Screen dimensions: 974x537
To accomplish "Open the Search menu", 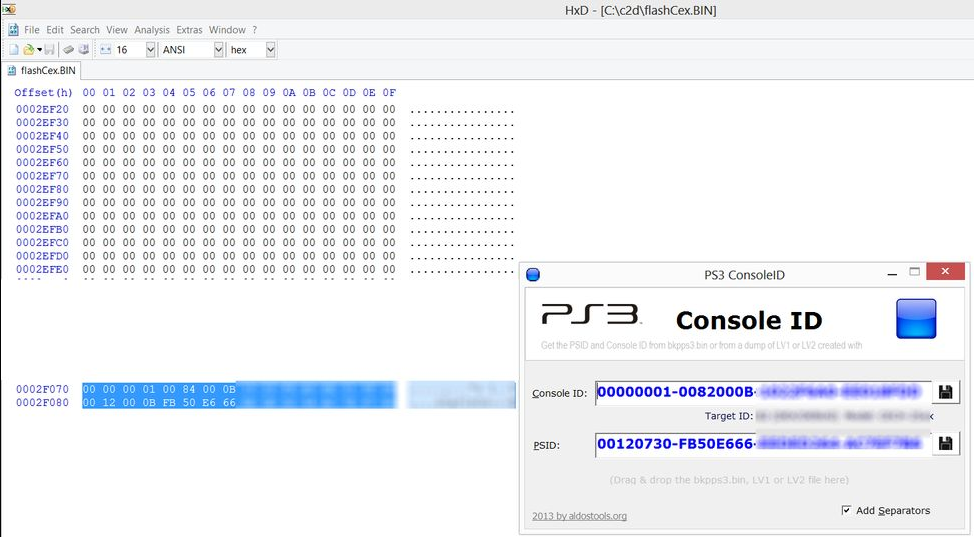I will click(x=84, y=30).
